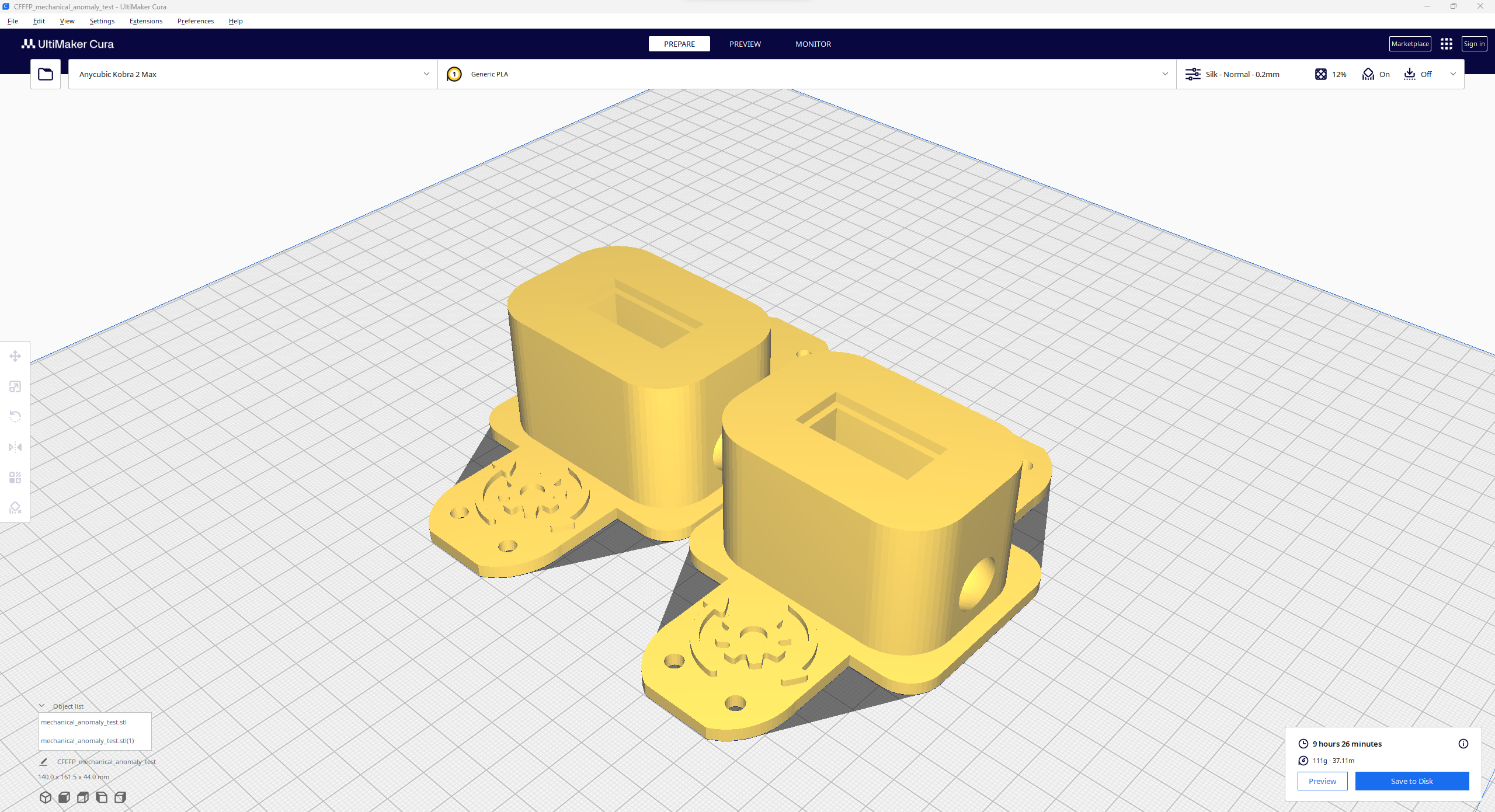Screen dimensions: 1495x812
Task: Click the build plate adhesion Off icon
Action: tap(1410, 74)
